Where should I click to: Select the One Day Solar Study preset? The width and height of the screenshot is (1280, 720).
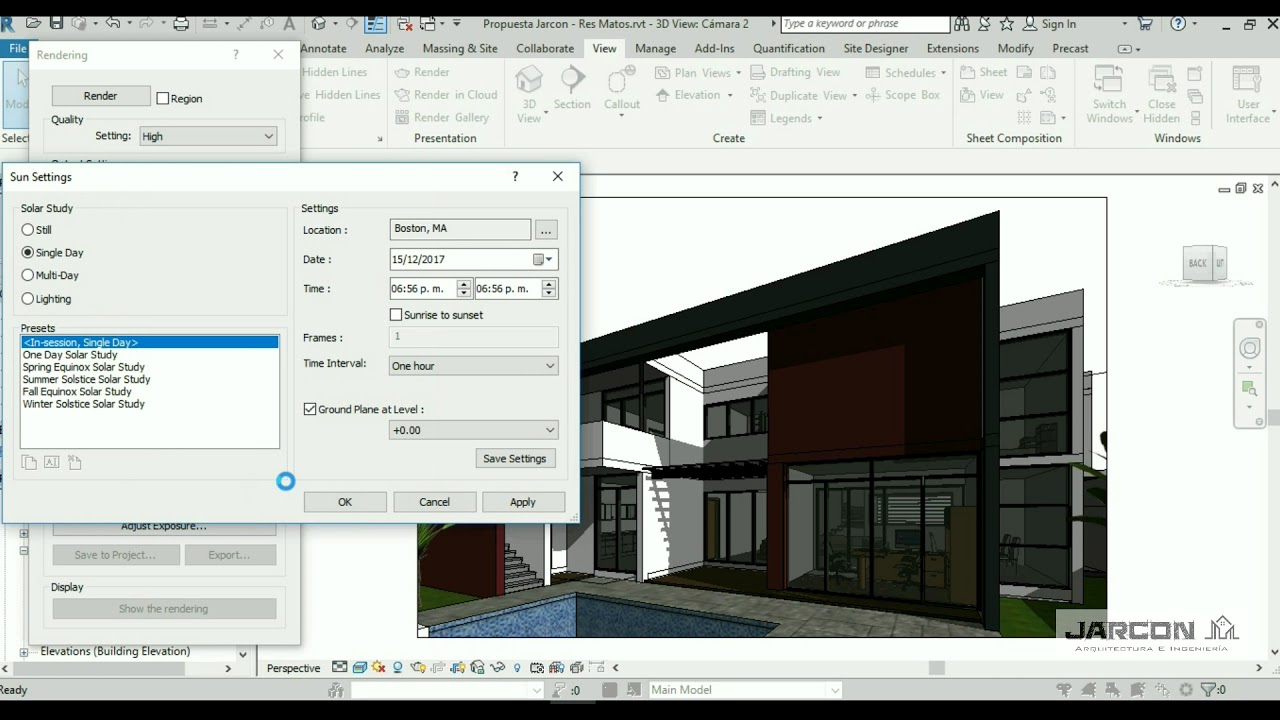[70, 355]
